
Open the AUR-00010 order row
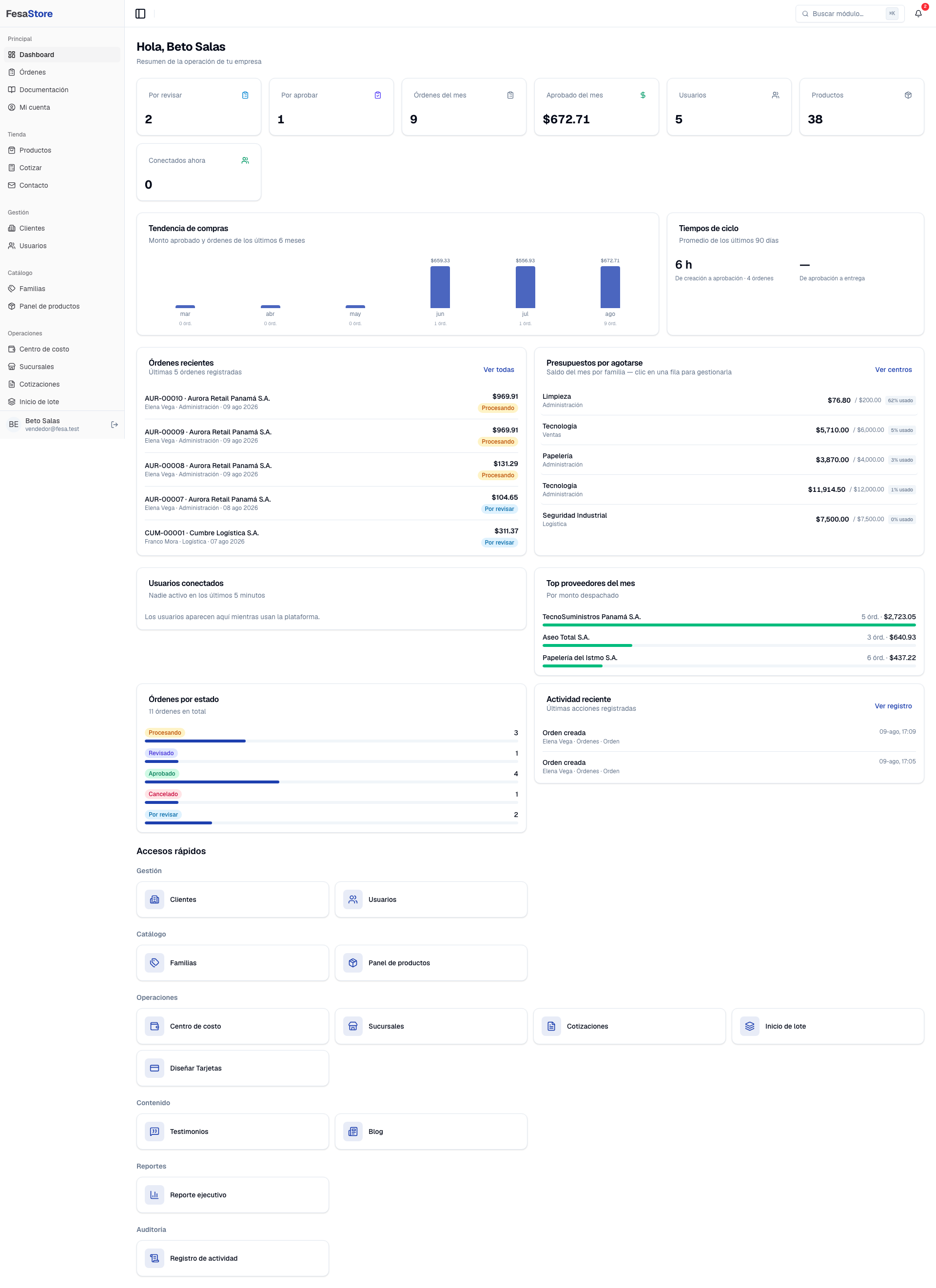[x=331, y=402]
